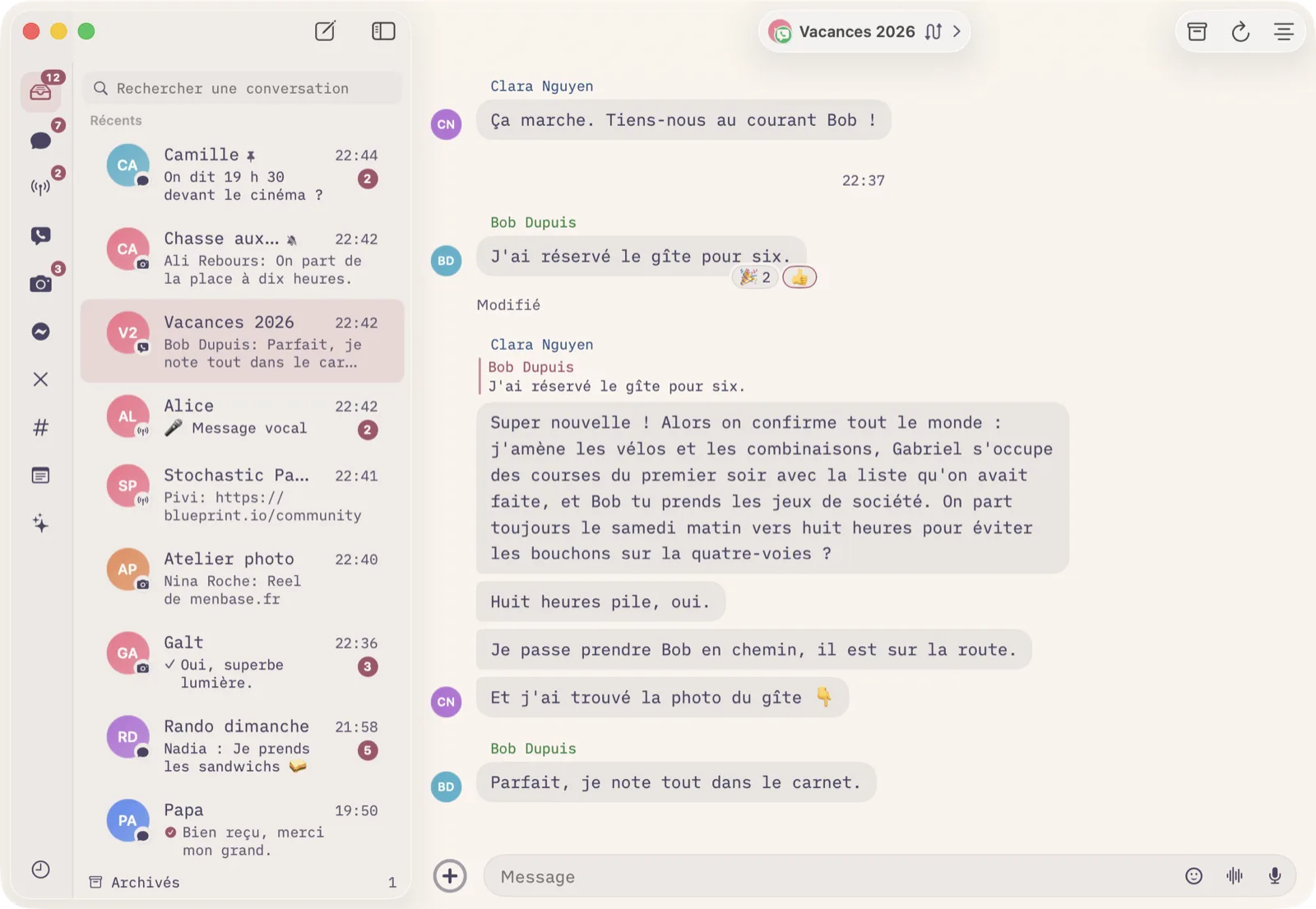Image resolution: width=1316 pixels, height=909 pixels.
Task: Open the lines menu icon at top right
Action: (x=1284, y=31)
